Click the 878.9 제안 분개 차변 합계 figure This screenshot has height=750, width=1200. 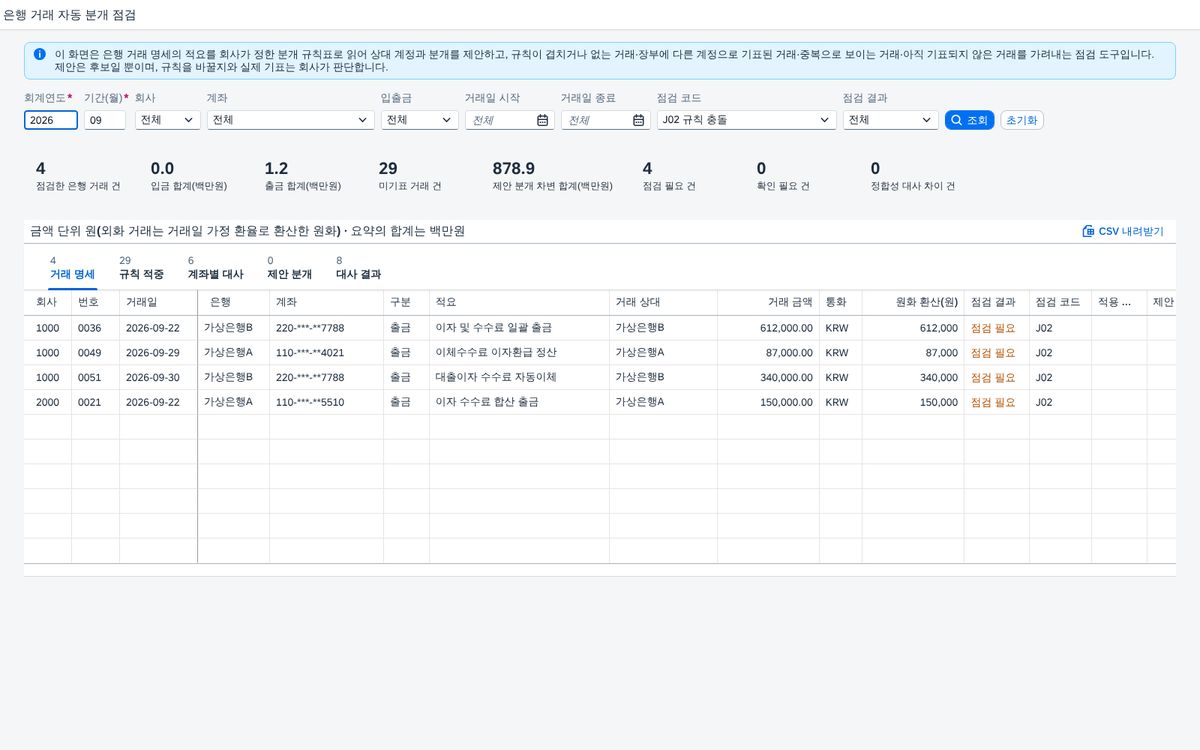tap(514, 169)
